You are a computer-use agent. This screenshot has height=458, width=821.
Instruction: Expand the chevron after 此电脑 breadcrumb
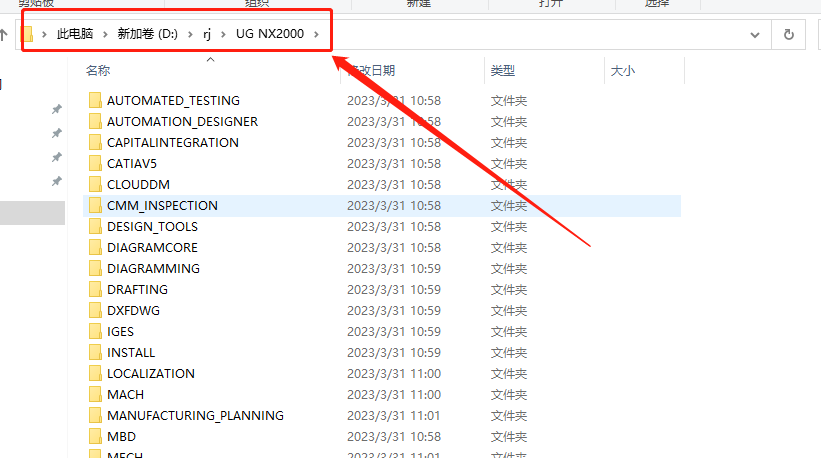click(105, 34)
